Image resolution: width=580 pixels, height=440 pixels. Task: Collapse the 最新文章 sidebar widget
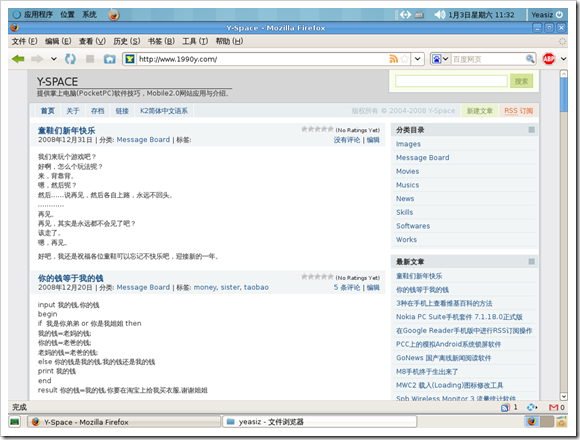(x=532, y=261)
